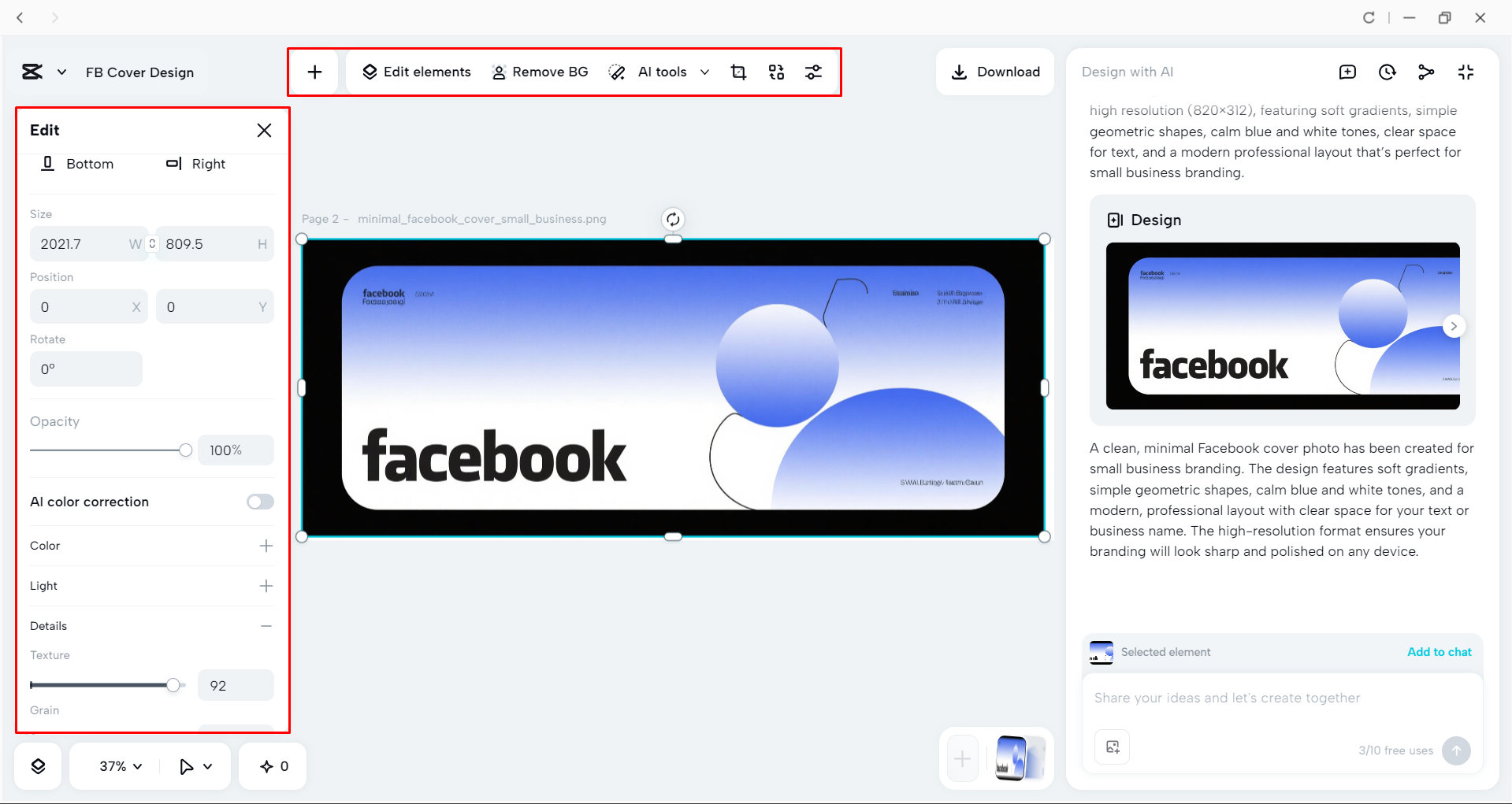
Task: Click the Right align icon
Action: (x=173, y=163)
